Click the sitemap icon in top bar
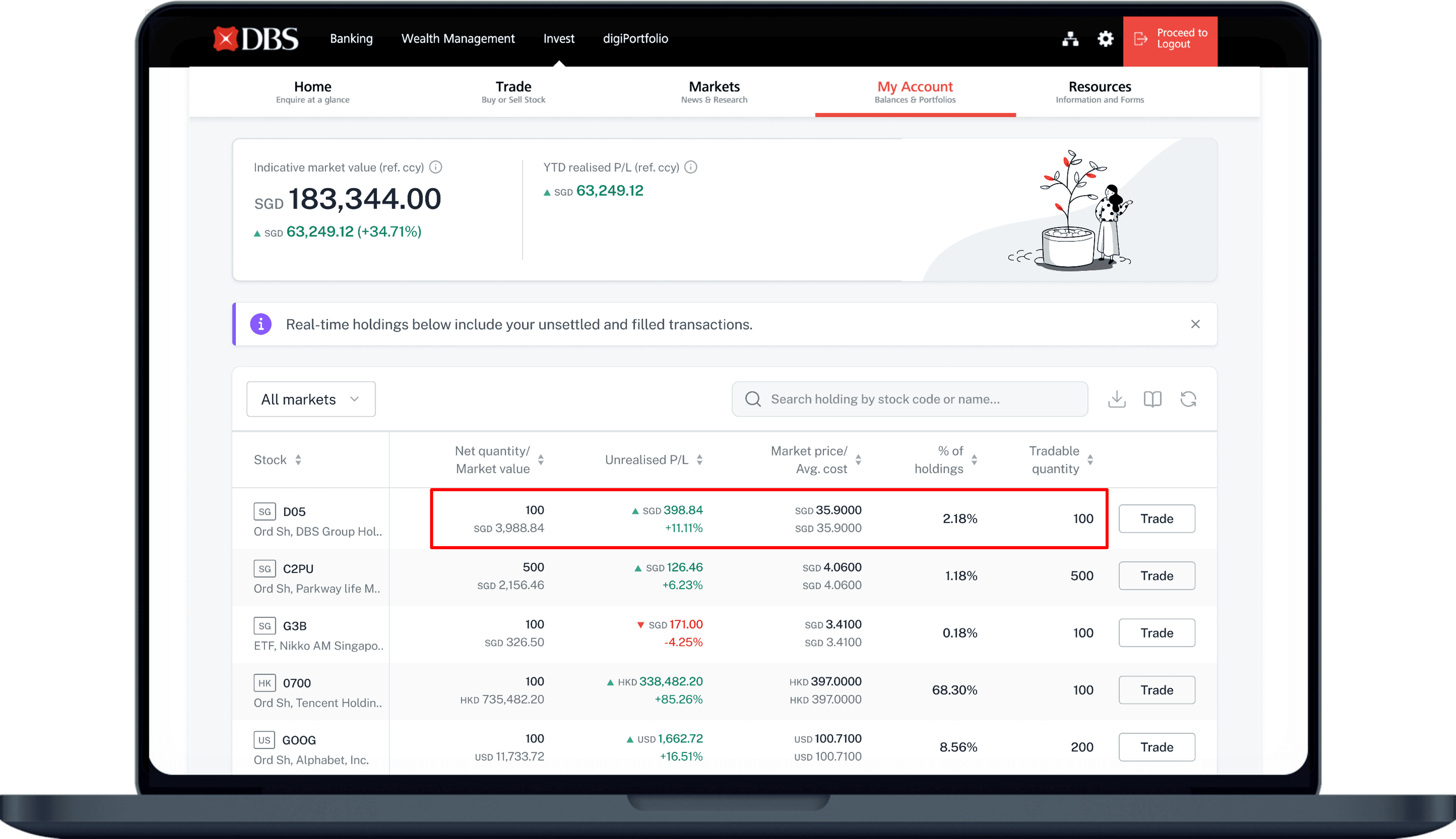Image resolution: width=1456 pixels, height=839 pixels. click(1070, 39)
